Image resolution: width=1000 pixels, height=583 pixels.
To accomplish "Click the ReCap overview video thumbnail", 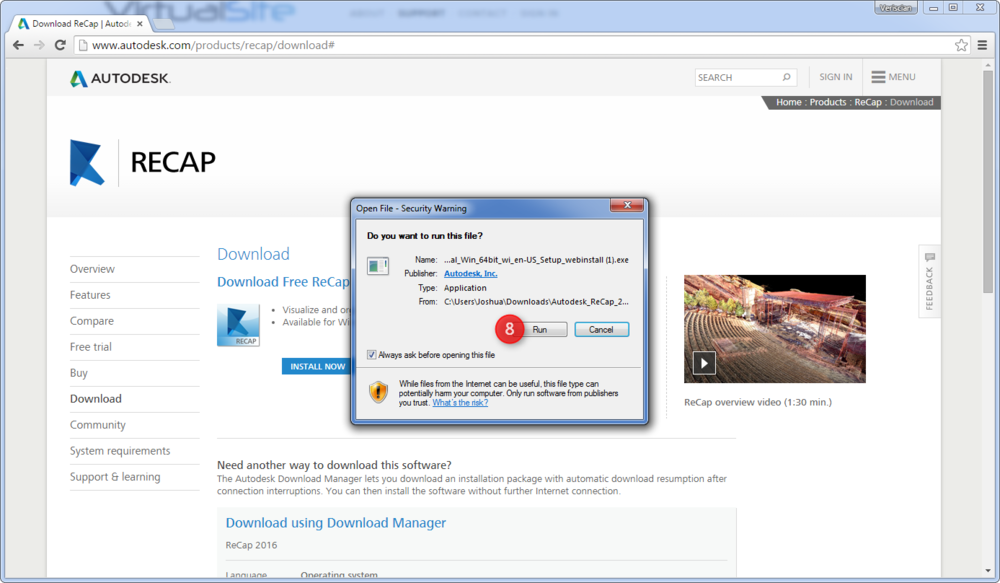I will tap(775, 328).
